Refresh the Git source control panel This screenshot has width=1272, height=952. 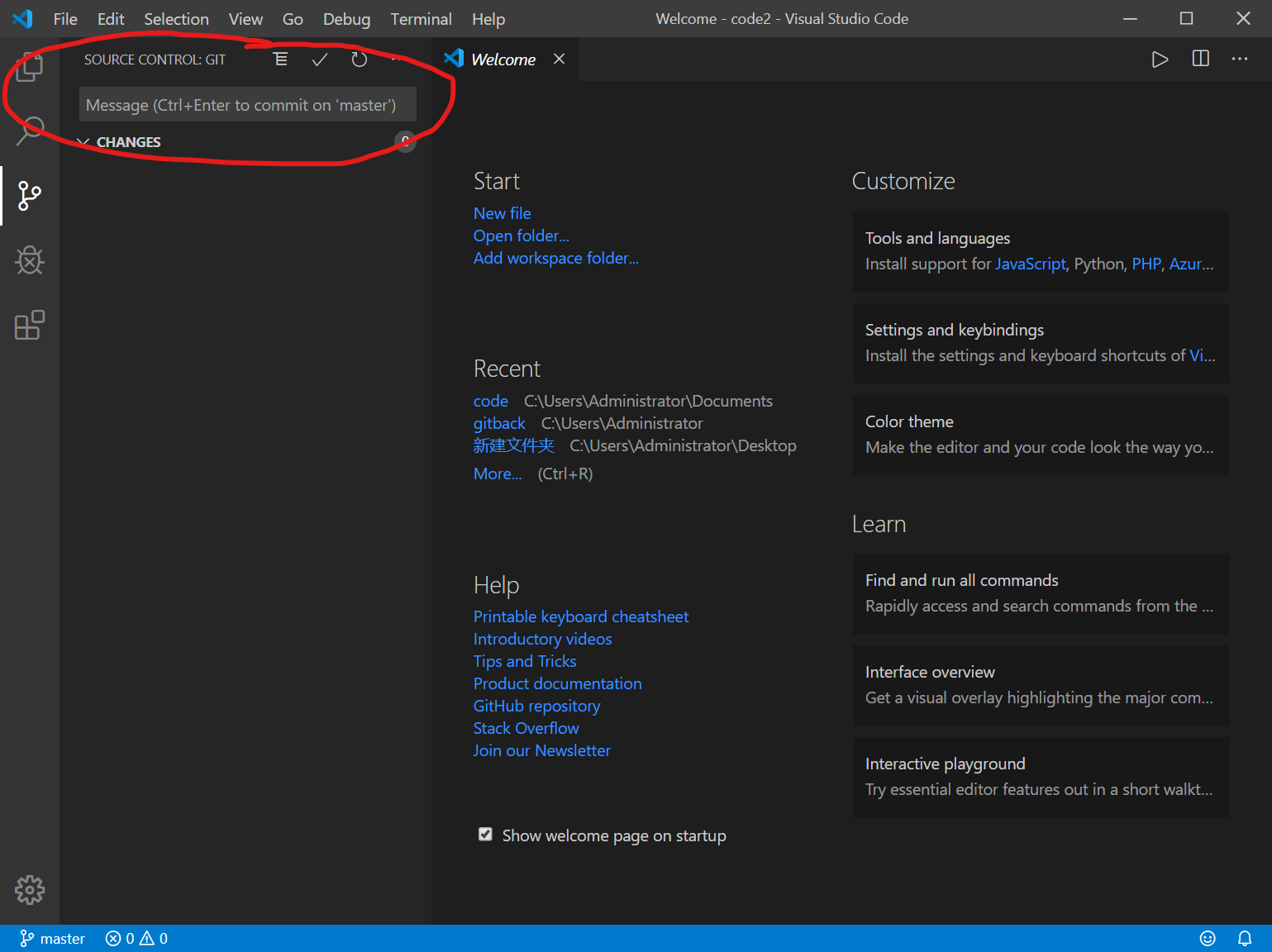click(358, 59)
